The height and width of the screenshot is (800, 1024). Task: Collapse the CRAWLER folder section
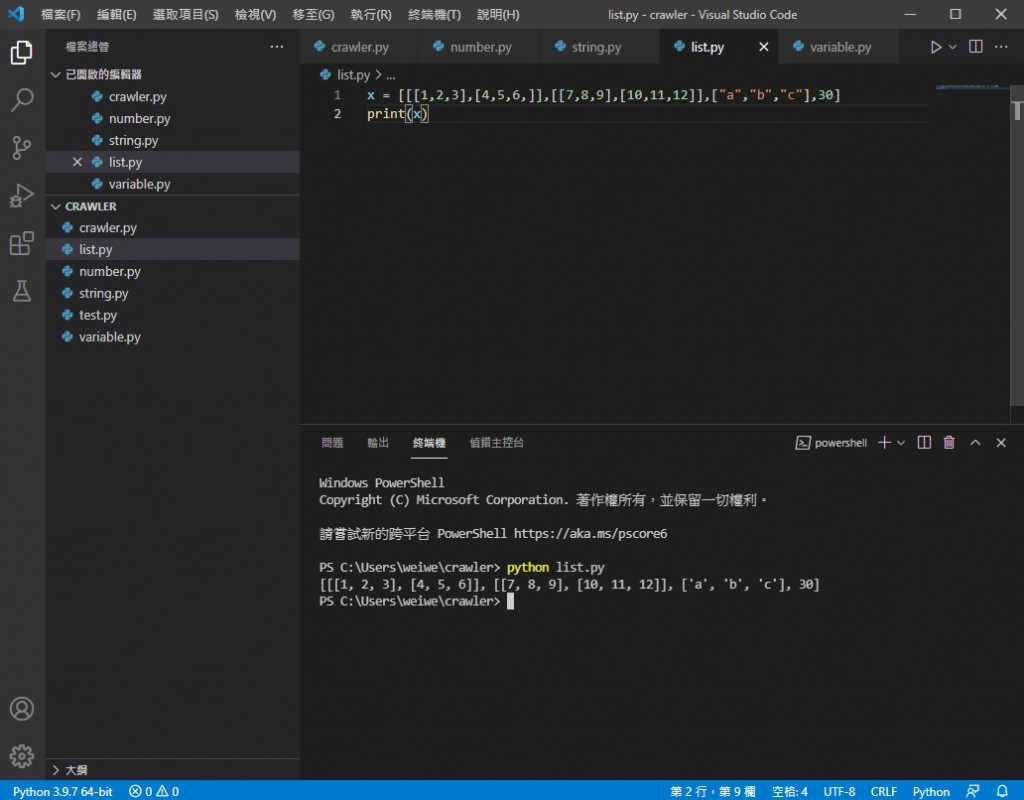point(56,206)
